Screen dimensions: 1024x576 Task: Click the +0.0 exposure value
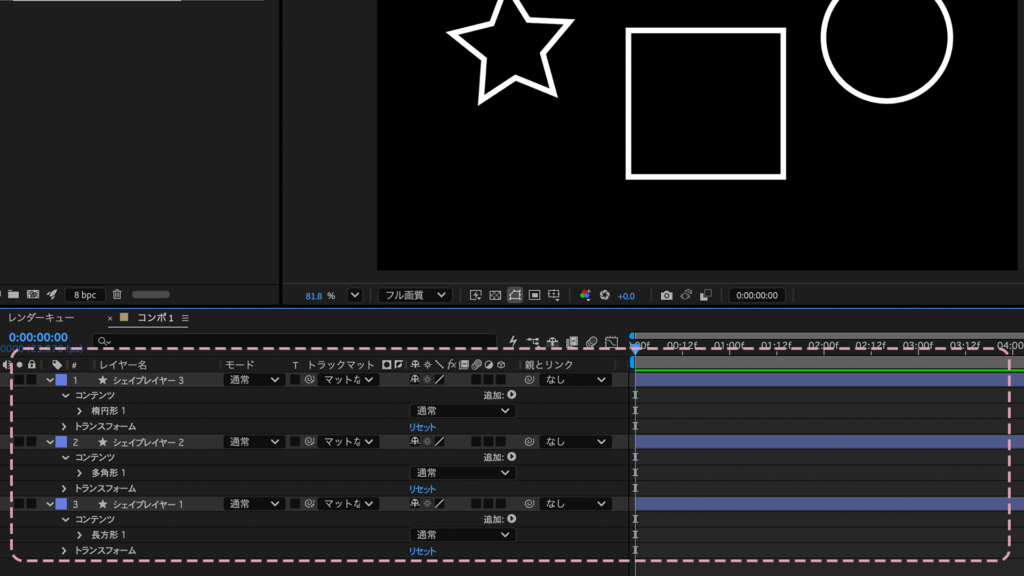[x=626, y=296]
